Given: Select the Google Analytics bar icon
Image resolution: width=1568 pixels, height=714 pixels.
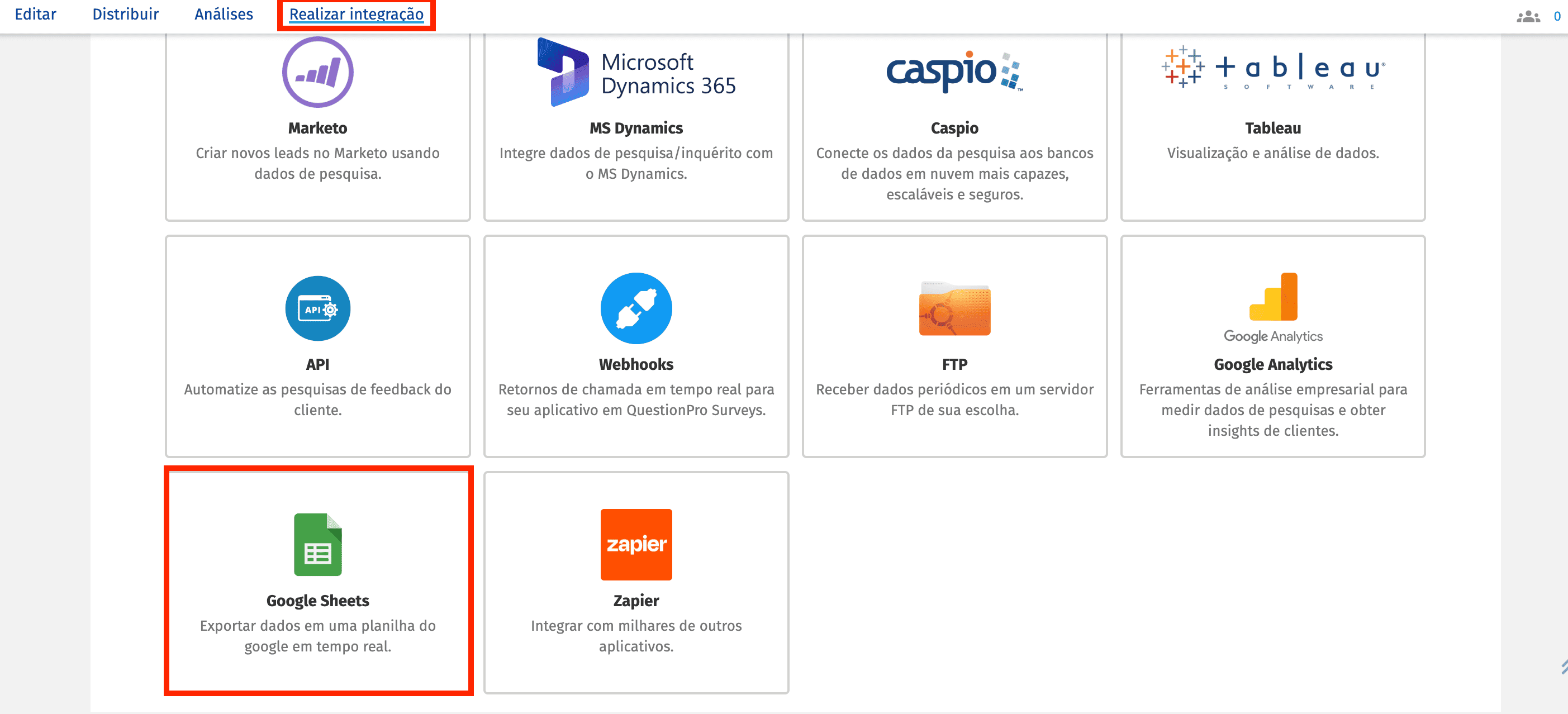Looking at the screenshot, I should [1273, 298].
